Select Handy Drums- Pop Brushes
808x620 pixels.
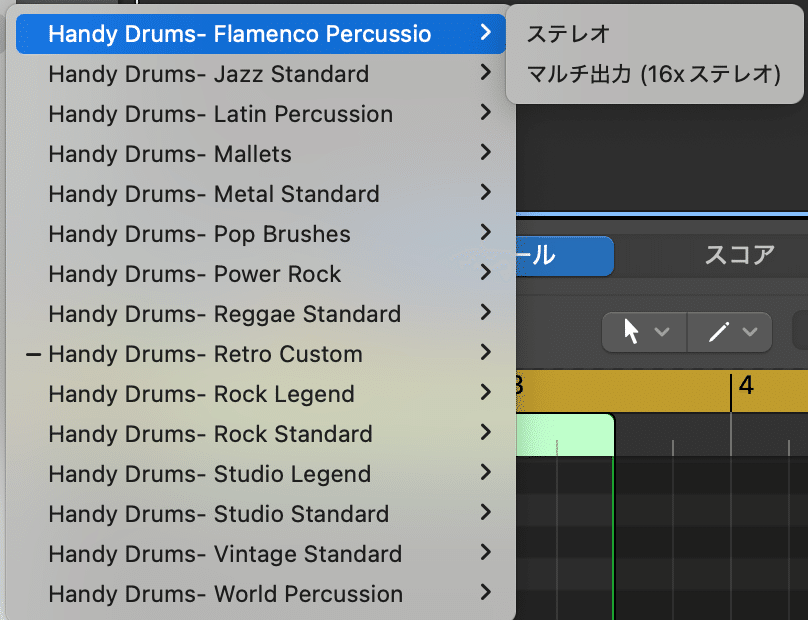point(199,234)
